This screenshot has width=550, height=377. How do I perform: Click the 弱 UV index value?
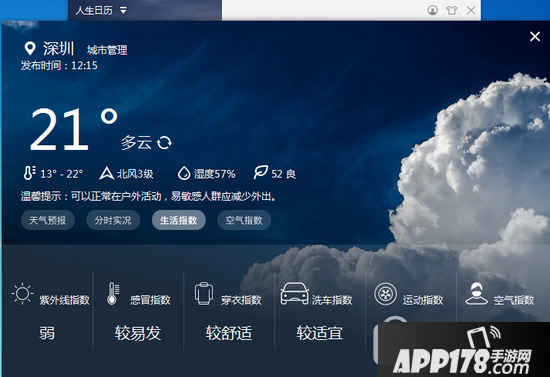click(47, 333)
